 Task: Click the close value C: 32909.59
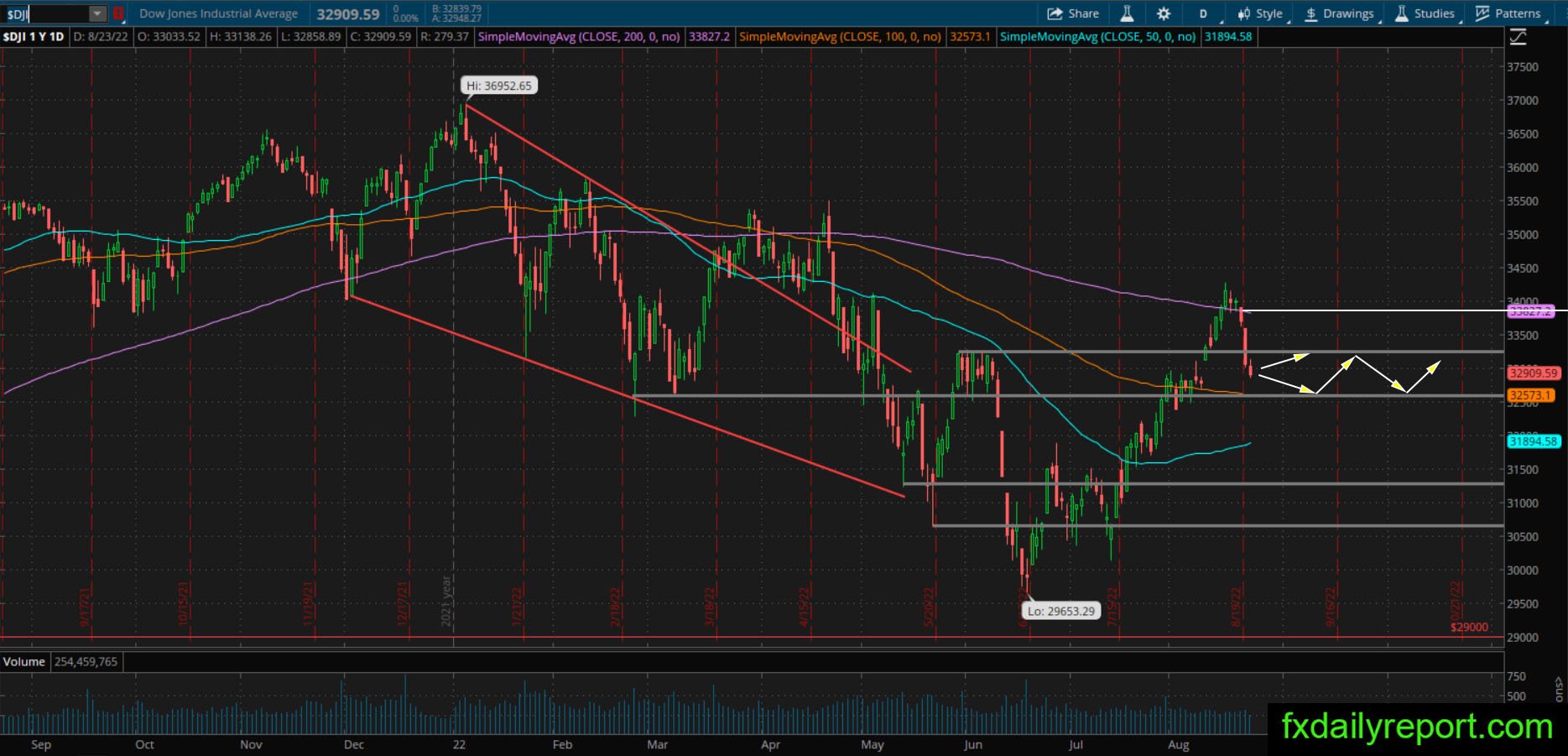pyautogui.click(x=380, y=37)
